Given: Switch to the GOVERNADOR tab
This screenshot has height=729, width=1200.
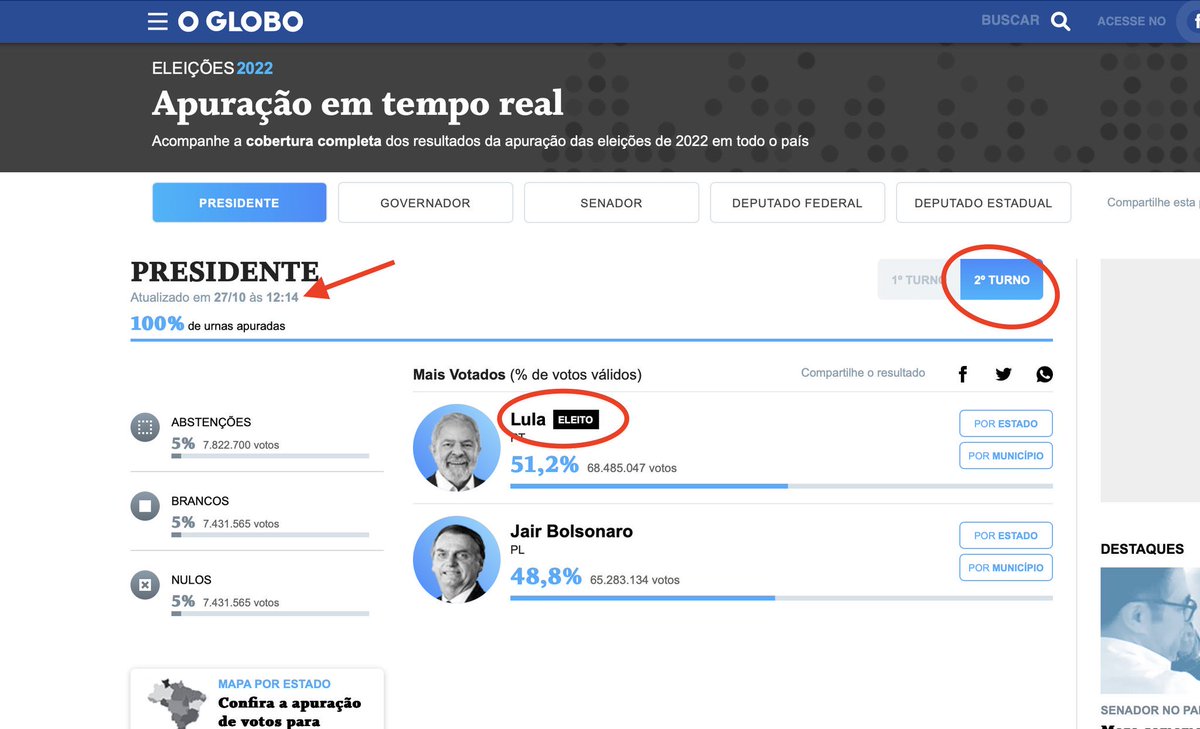Looking at the screenshot, I should point(425,202).
